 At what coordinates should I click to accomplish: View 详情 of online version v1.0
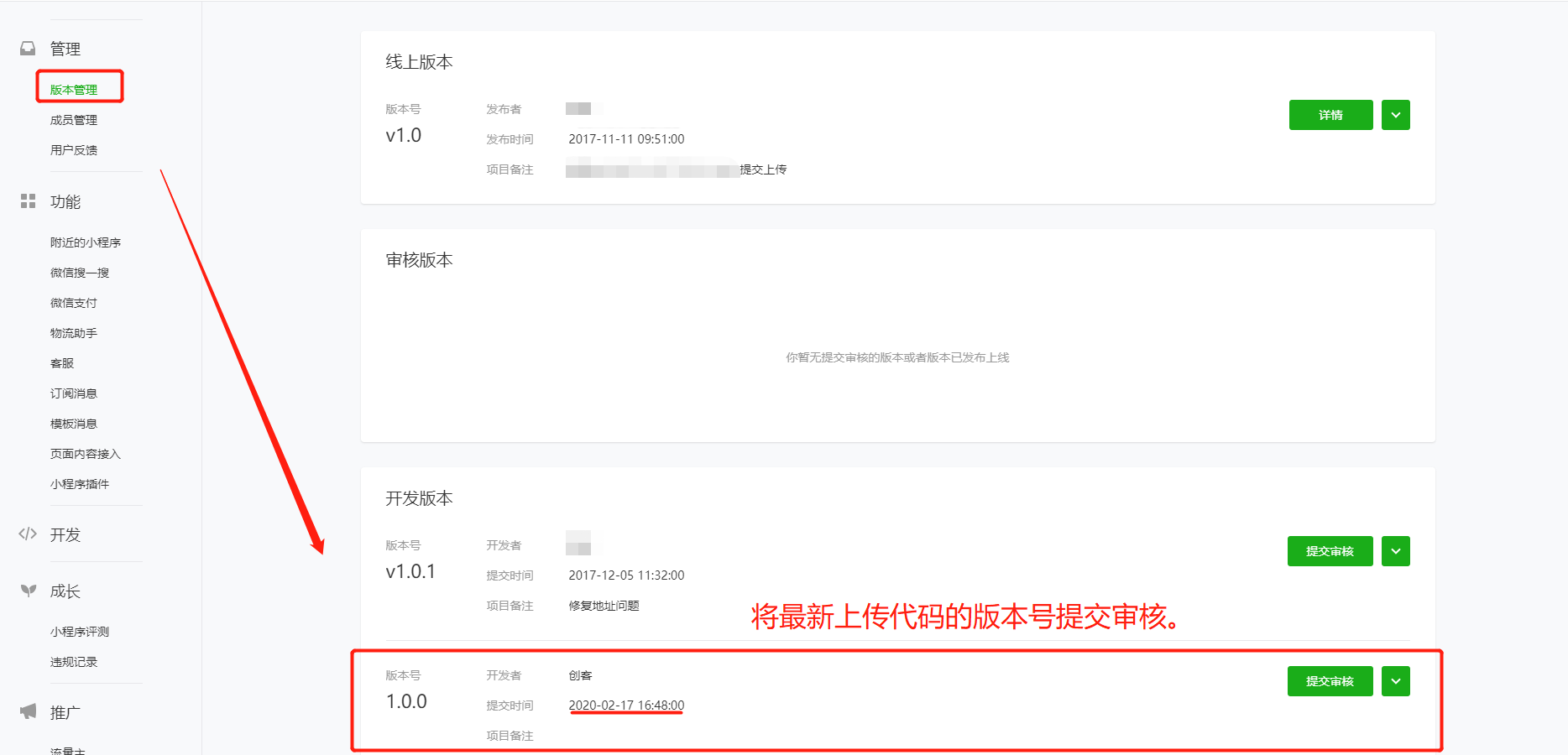[1330, 115]
